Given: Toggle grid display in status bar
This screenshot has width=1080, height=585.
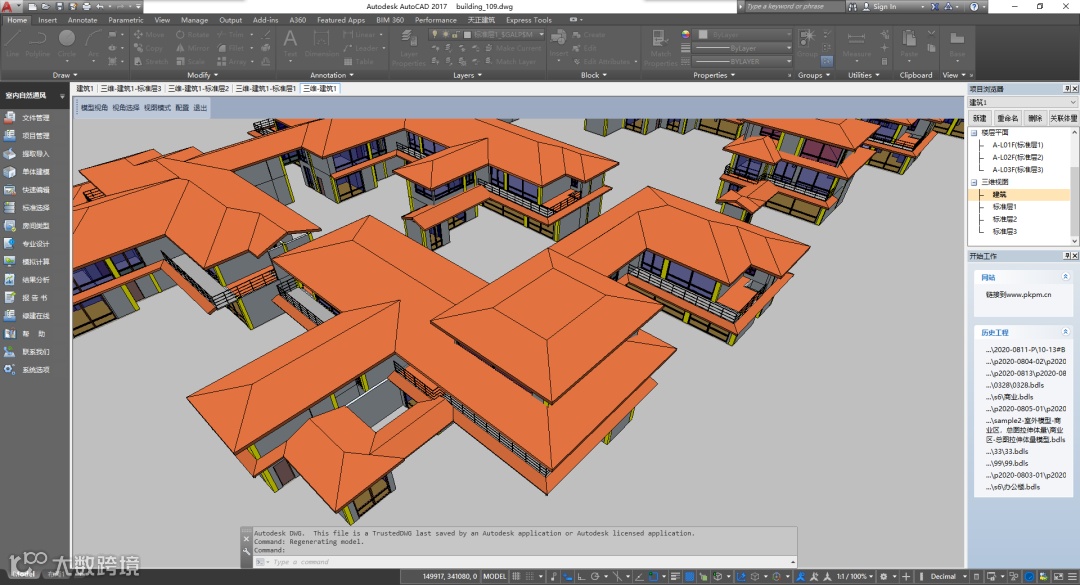Looking at the screenshot, I should click(516, 576).
